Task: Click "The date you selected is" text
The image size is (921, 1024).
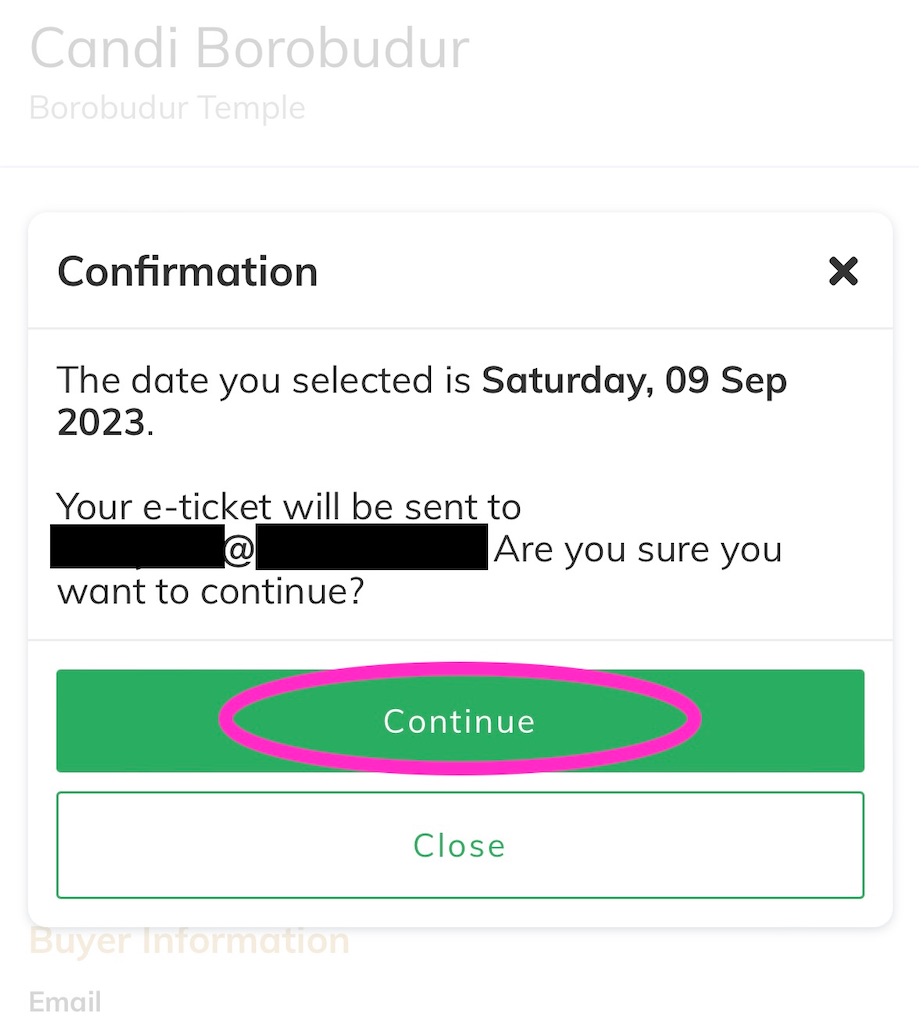Action: (x=264, y=380)
